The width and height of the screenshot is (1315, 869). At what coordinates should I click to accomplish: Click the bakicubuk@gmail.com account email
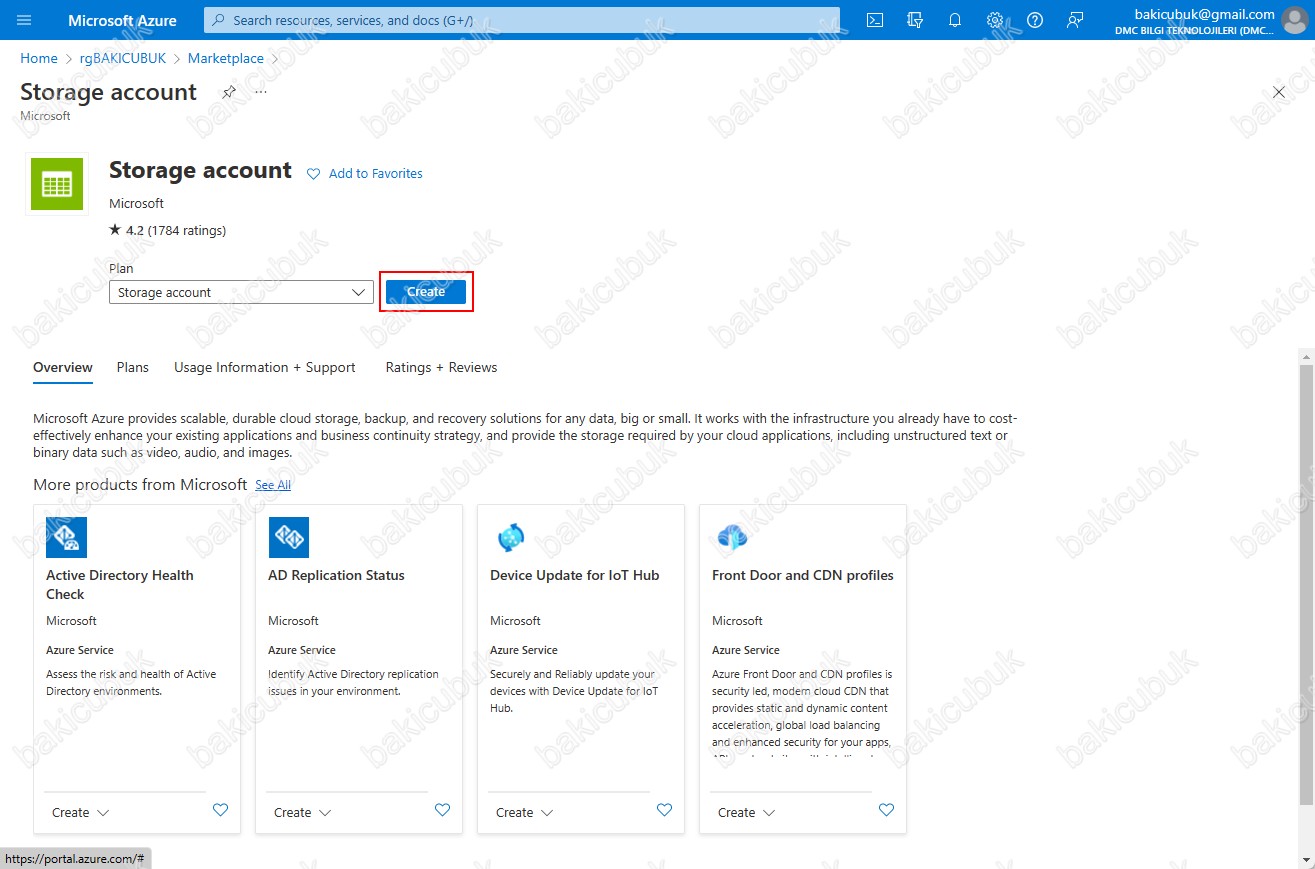(x=1204, y=14)
